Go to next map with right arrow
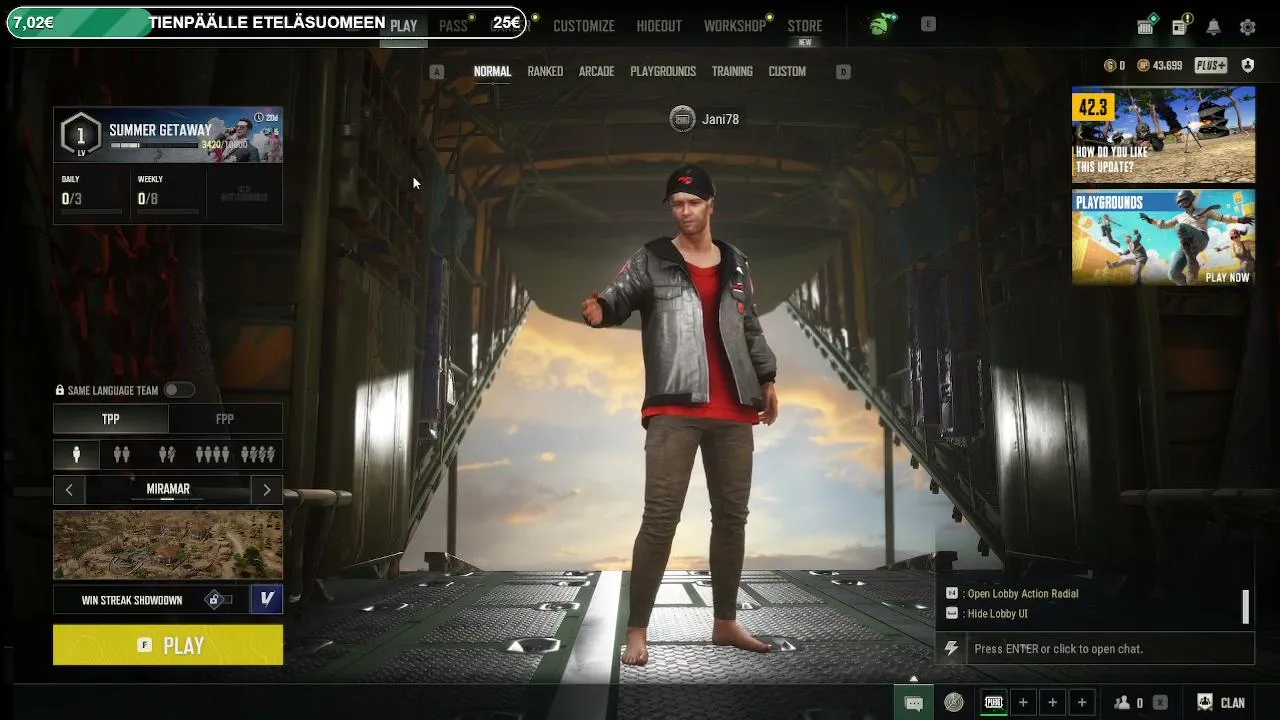Screen dimensions: 1280x720 coord(267,490)
